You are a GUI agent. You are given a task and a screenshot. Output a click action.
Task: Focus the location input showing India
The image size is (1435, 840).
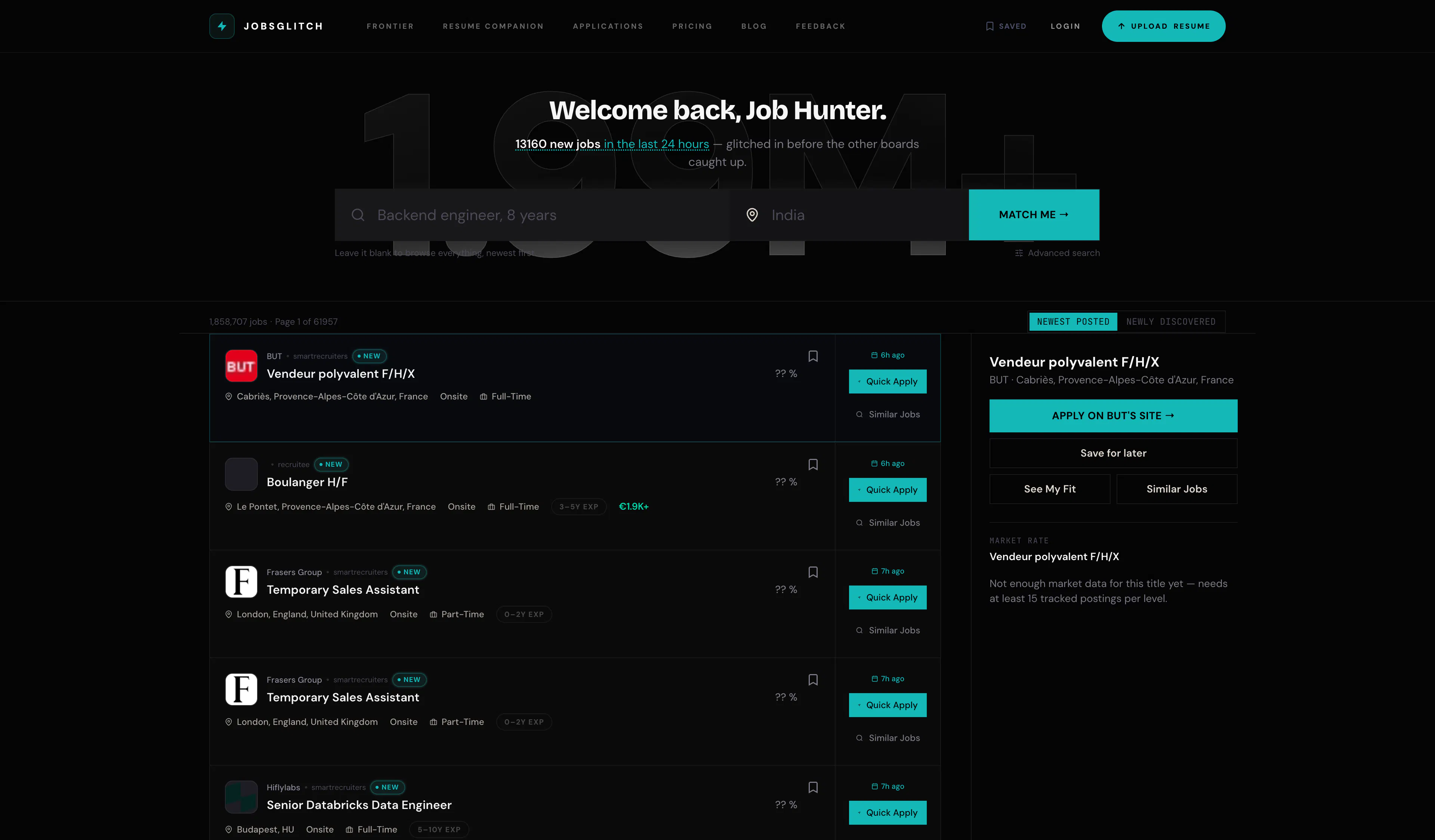(849, 215)
